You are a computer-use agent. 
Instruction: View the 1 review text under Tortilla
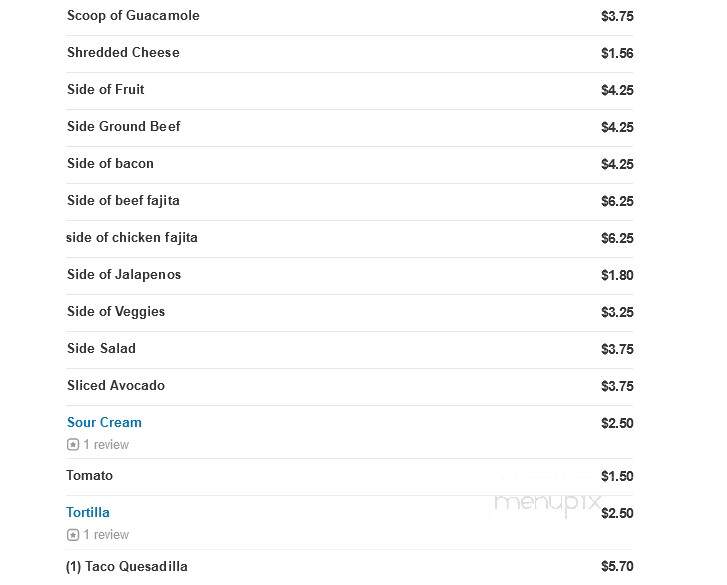point(106,534)
